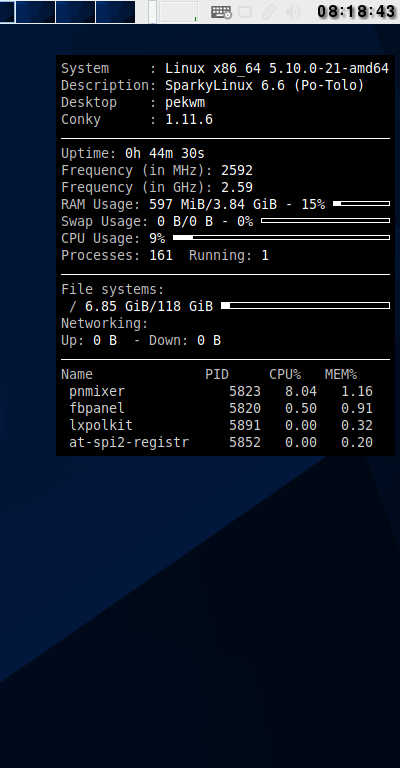400x768 pixels.
Task: Click the CPU monitor graph in panel
Action: click(178, 12)
